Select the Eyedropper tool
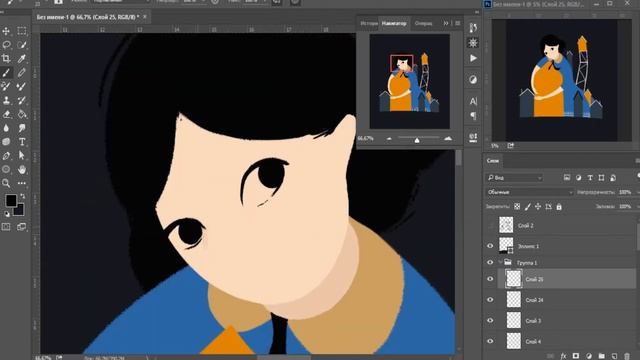Image resolution: width=640 pixels, height=360 pixels. tap(22, 58)
